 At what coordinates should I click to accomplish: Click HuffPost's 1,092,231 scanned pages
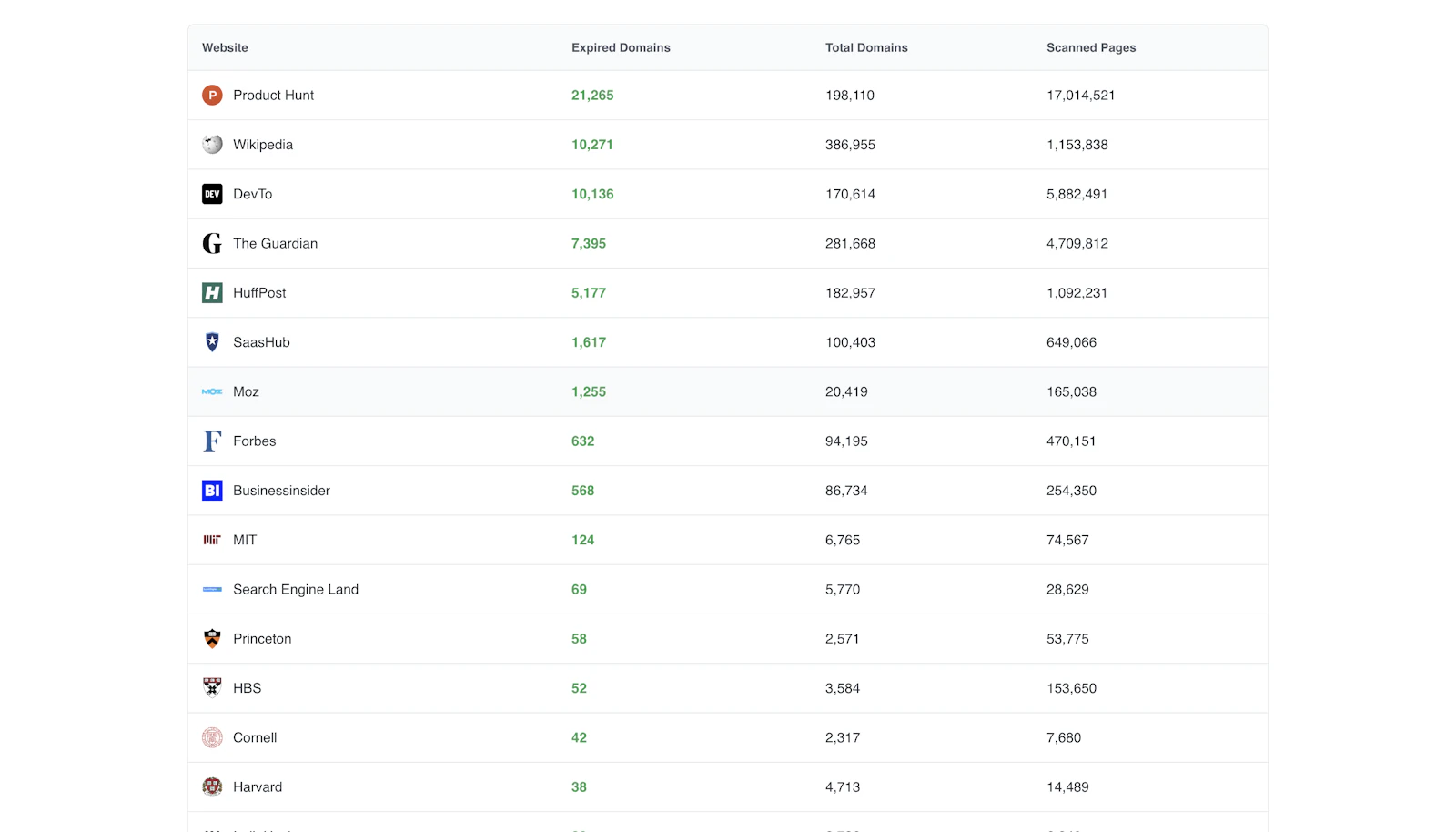(1077, 292)
